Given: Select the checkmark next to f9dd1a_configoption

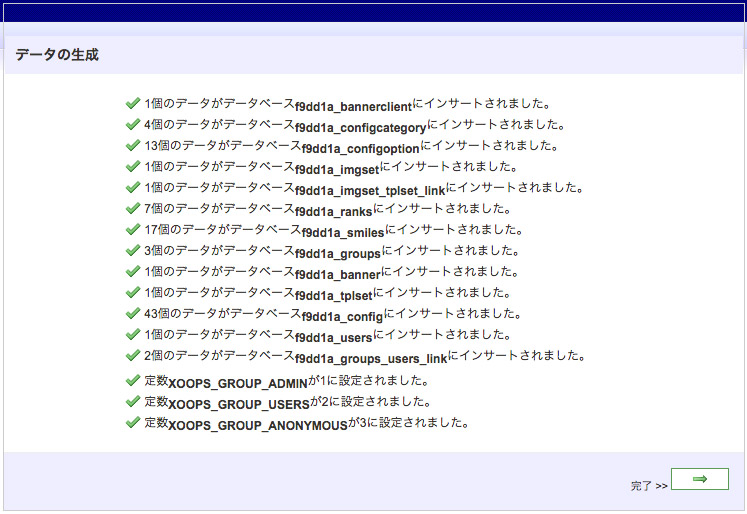Looking at the screenshot, I should (132, 145).
